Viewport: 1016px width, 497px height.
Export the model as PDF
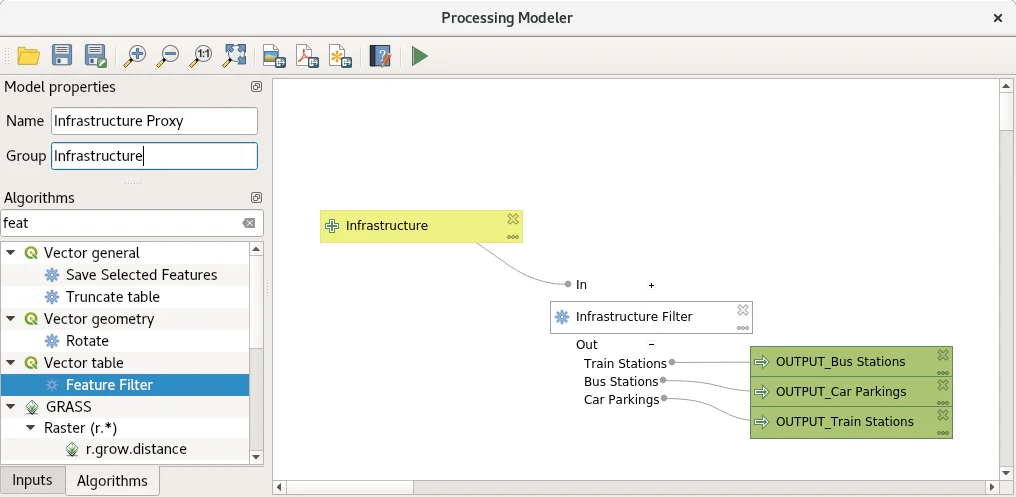306,56
